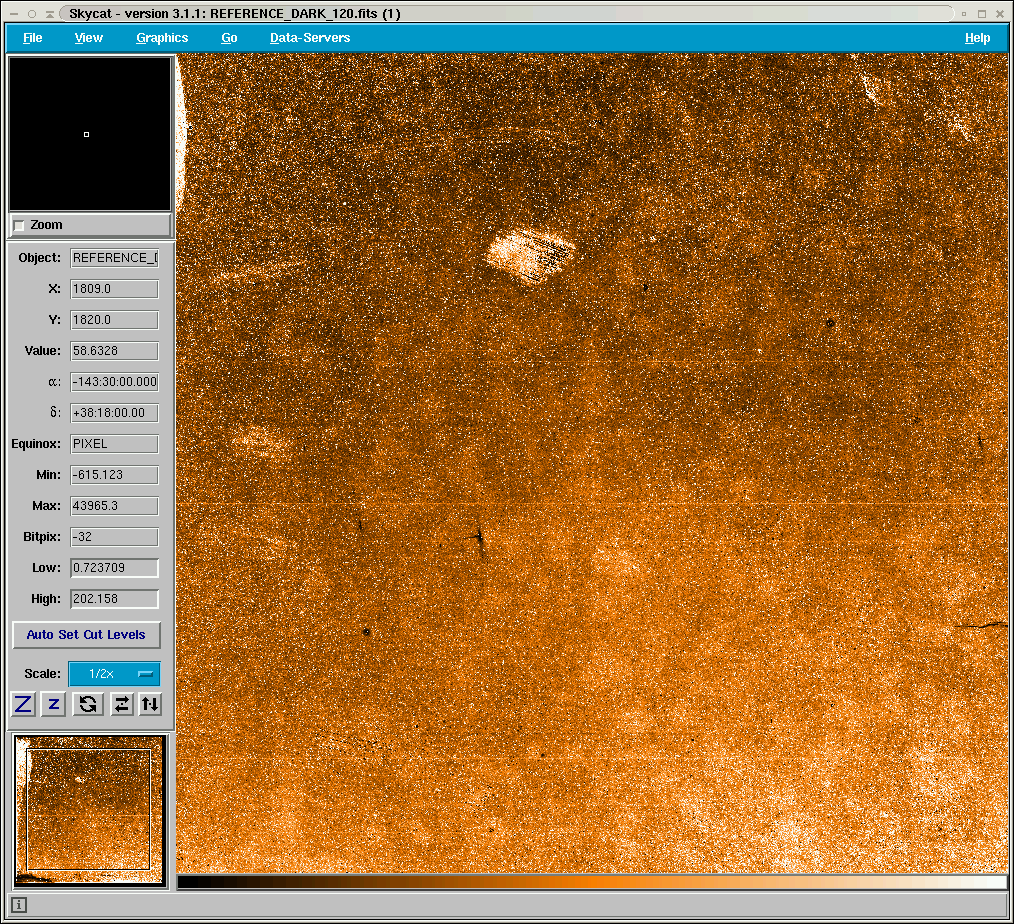Click the large Z zoom-in icon

[x=24, y=704]
